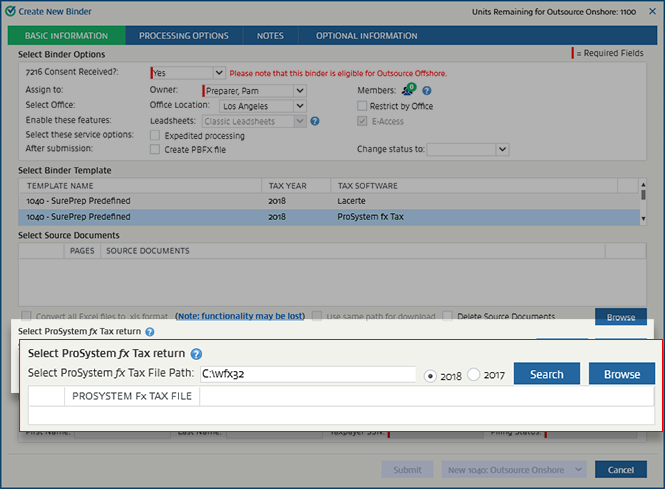Click the Create New Binder logo icon

coord(9,11)
